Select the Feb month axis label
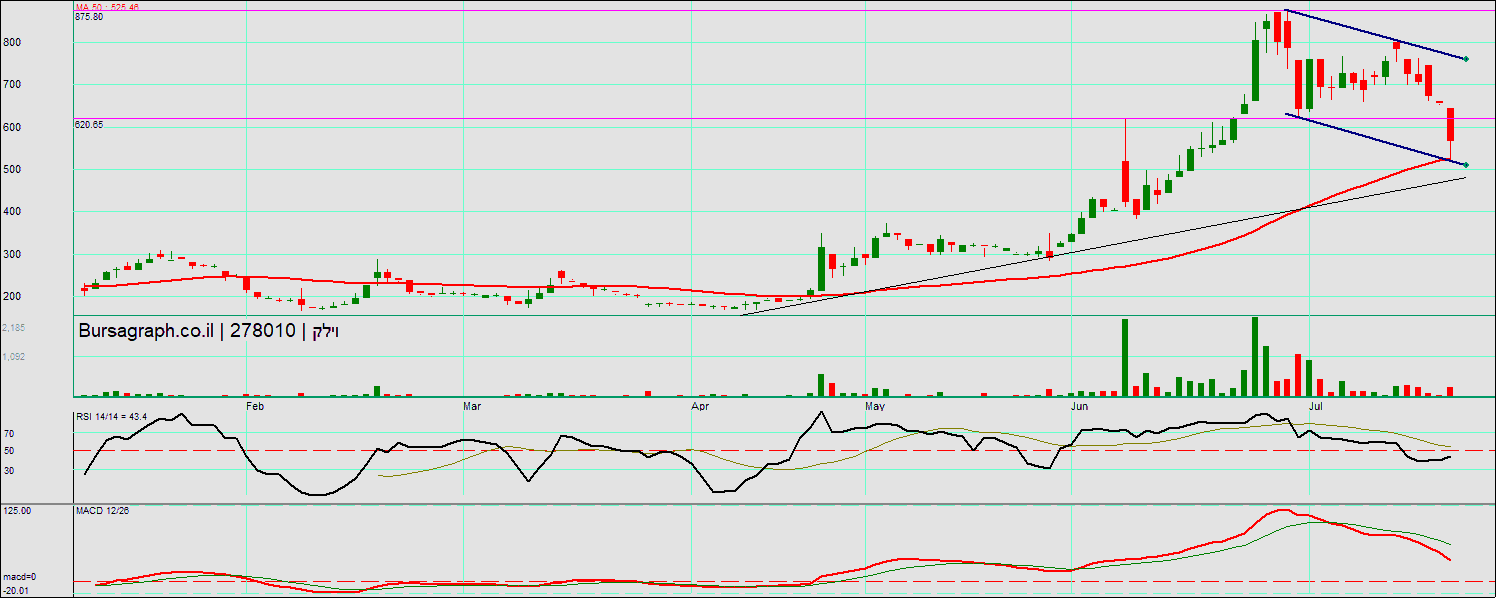1496x598 pixels. pos(254,406)
